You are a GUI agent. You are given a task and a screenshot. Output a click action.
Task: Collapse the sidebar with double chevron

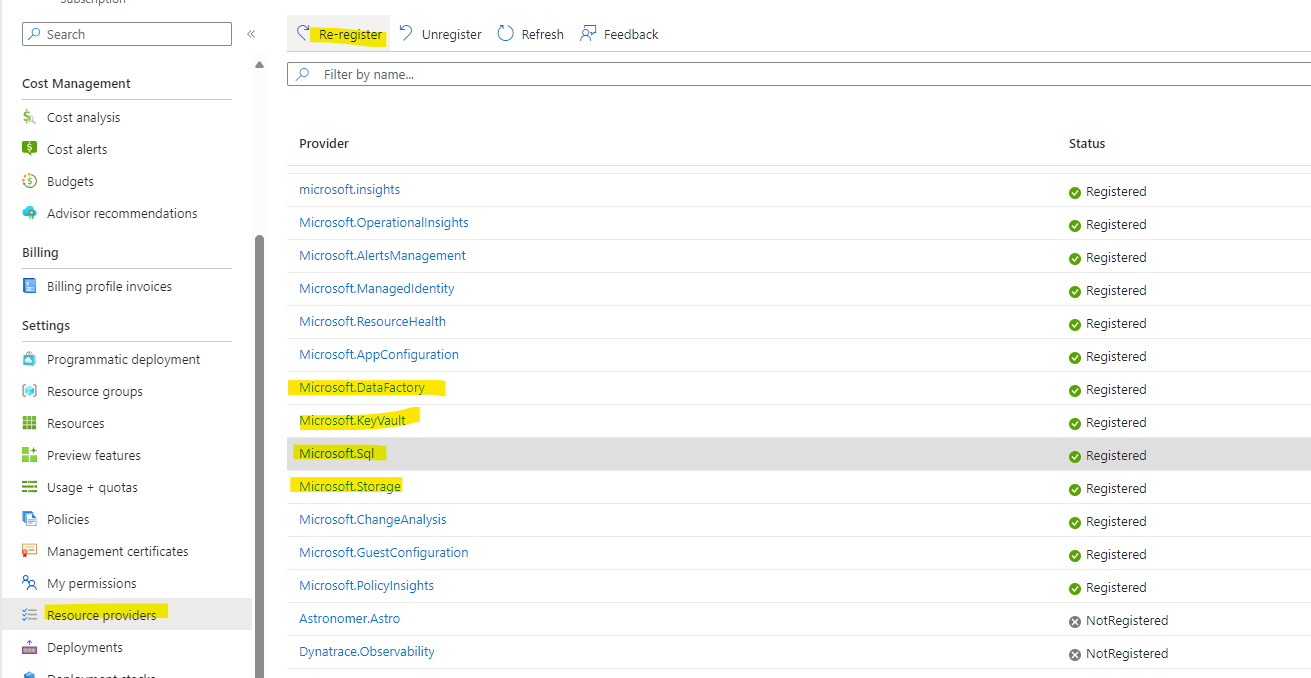tap(251, 34)
